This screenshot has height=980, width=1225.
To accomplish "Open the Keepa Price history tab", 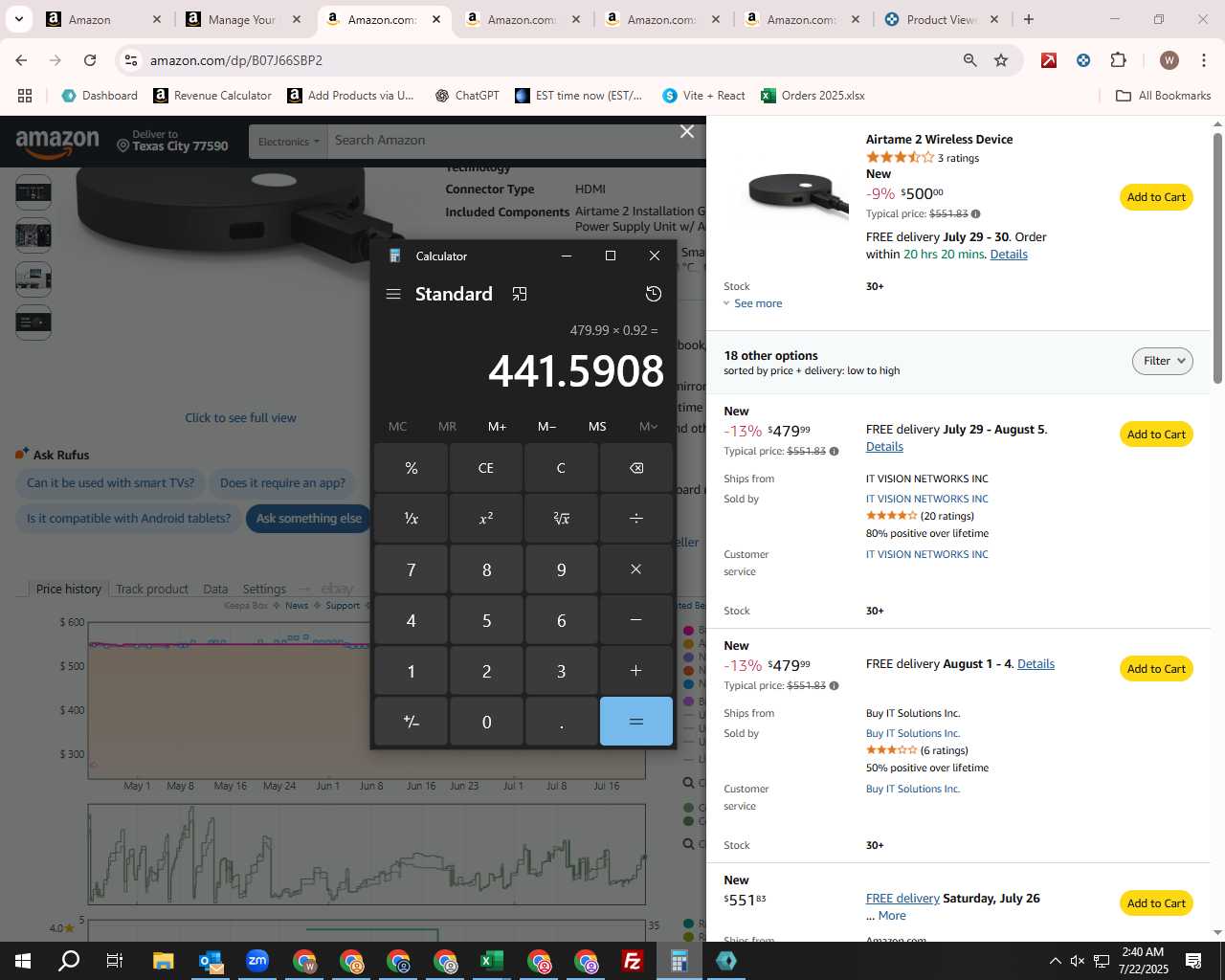I will (69, 589).
